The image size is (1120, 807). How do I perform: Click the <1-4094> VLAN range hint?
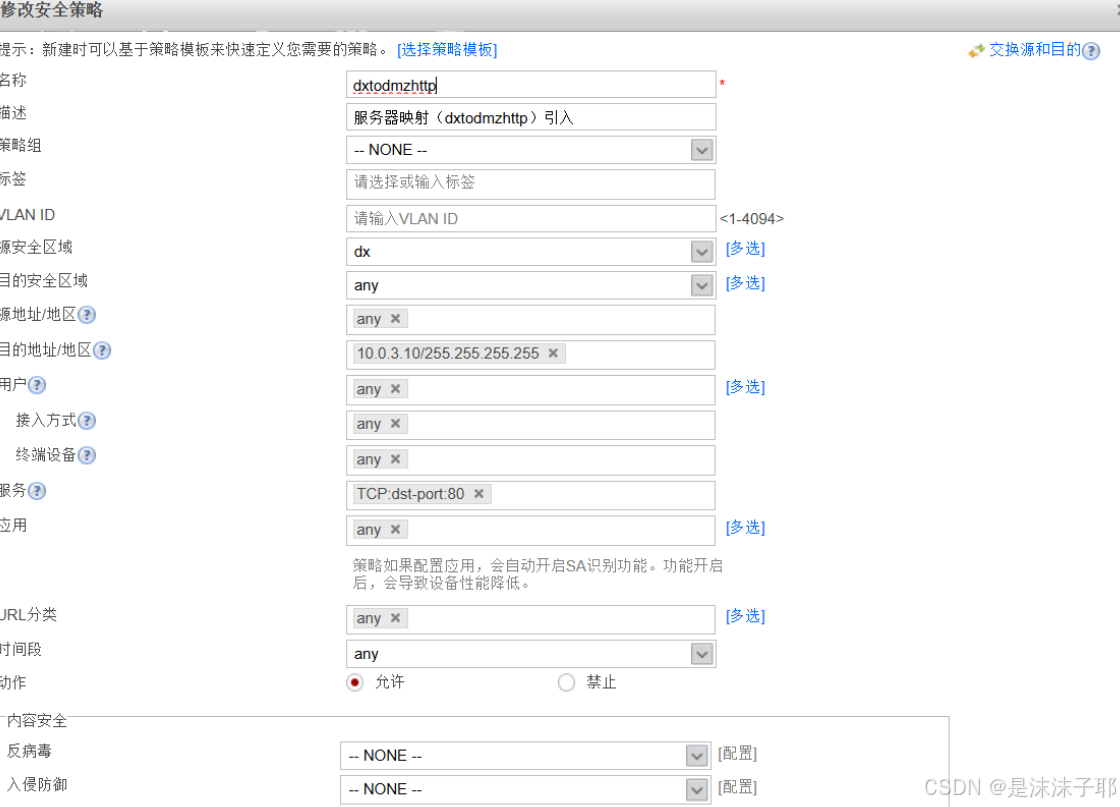tap(751, 219)
